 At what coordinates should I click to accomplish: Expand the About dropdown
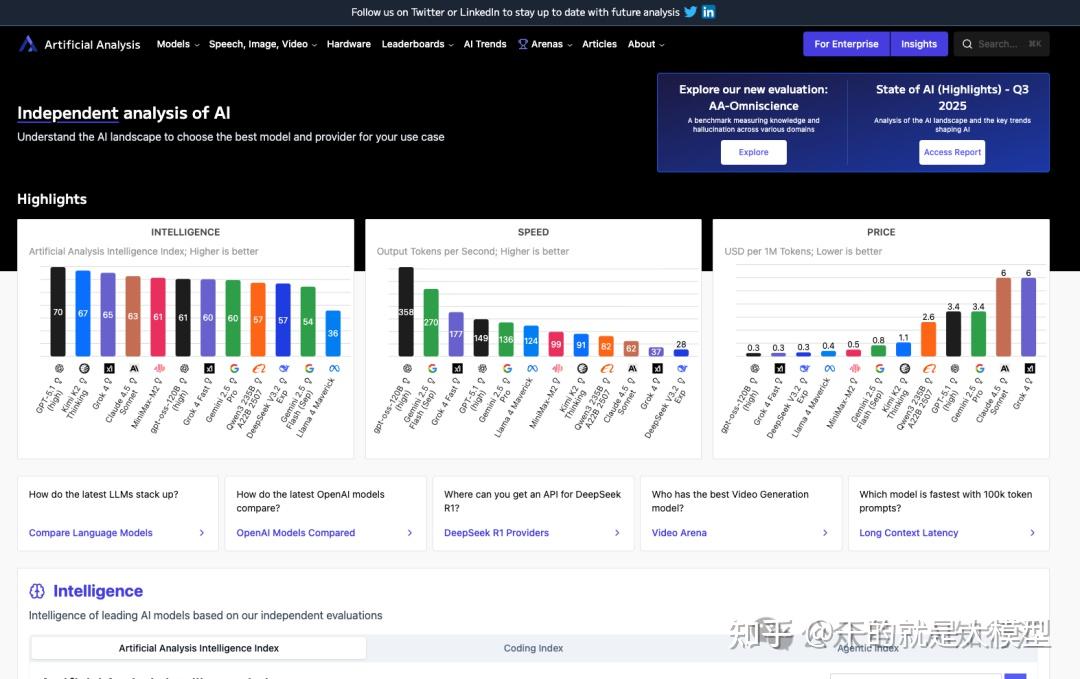coord(646,44)
